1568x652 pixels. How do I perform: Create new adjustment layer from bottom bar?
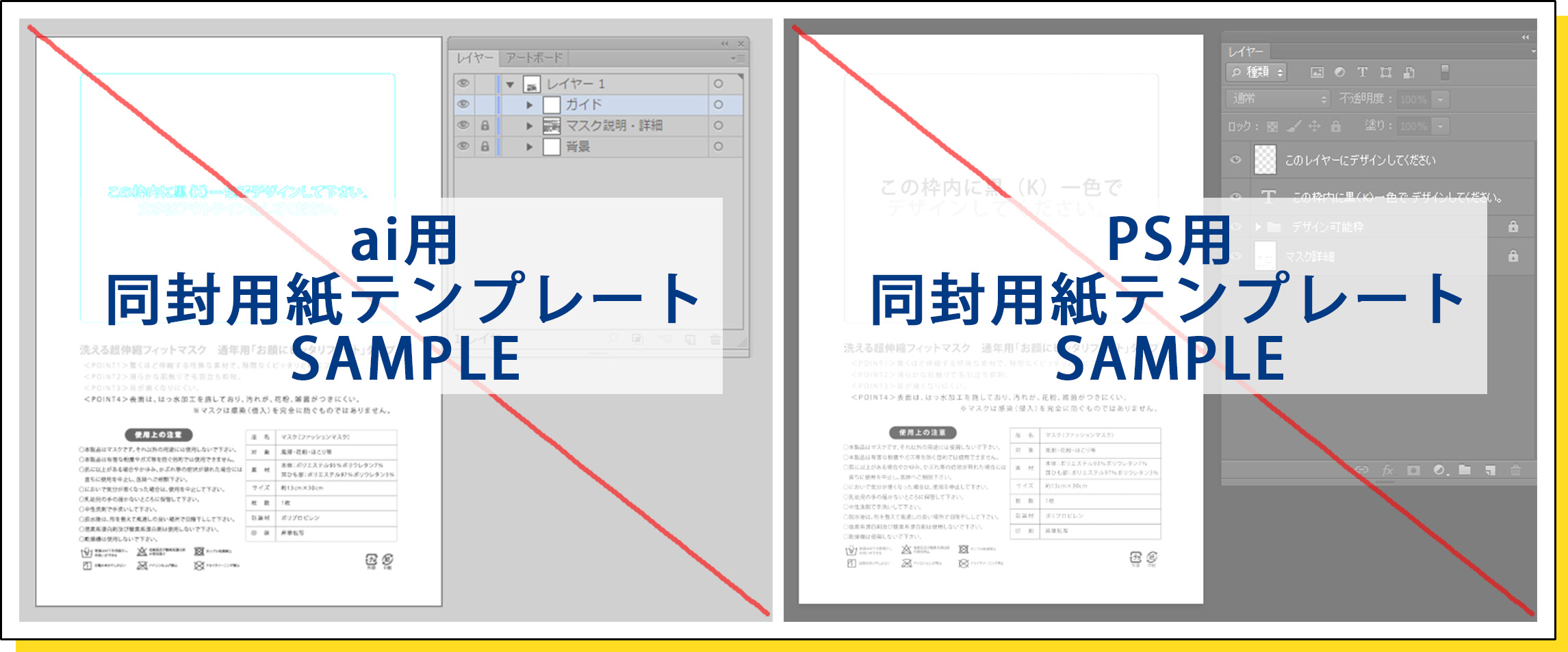1440,470
